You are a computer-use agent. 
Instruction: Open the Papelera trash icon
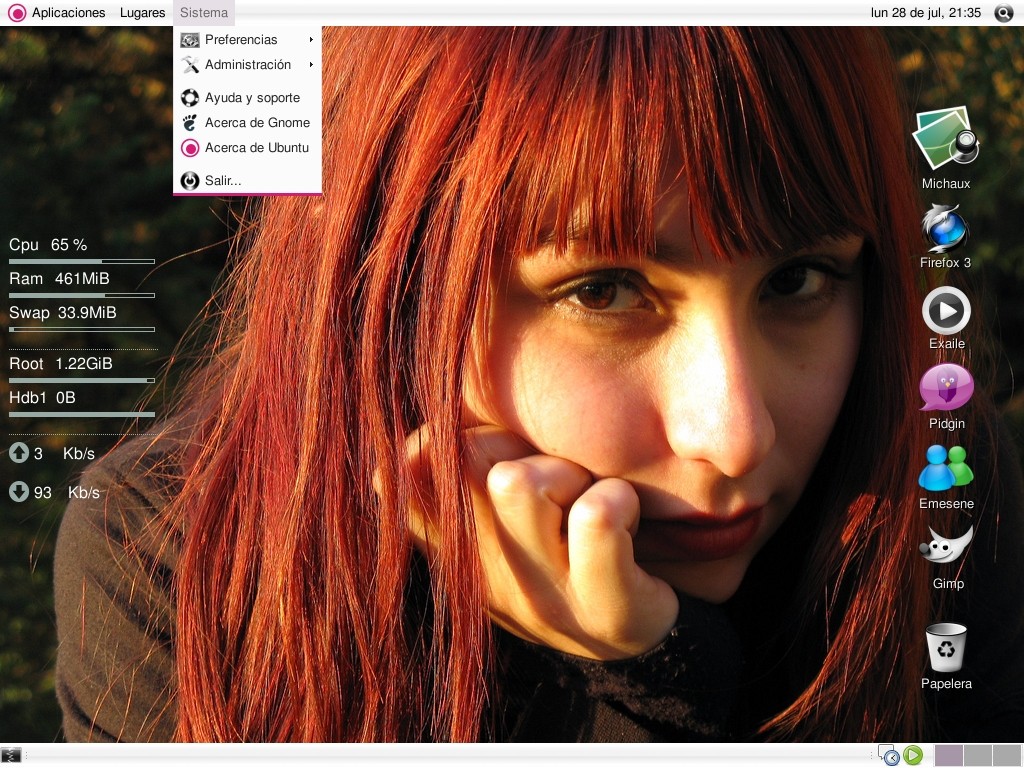click(x=946, y=647)
